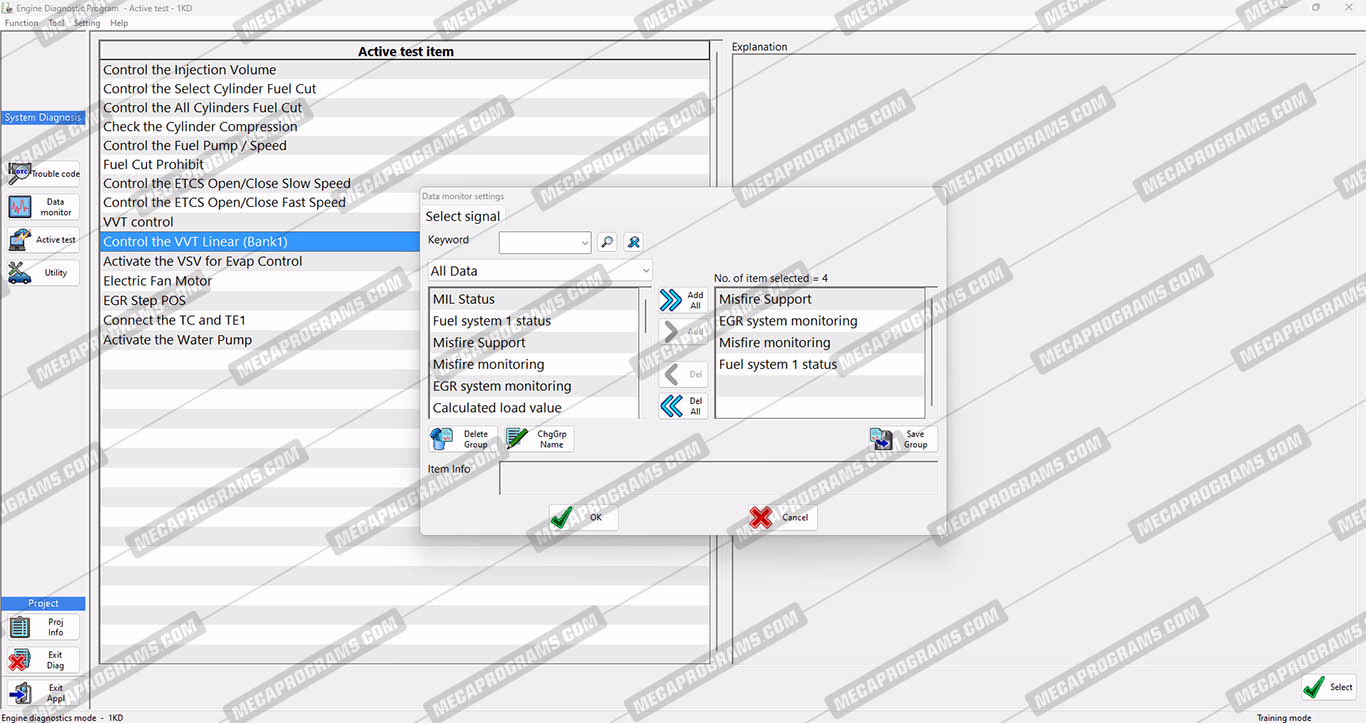
Task: Open the Function menu
Action: tap(21, 23)
